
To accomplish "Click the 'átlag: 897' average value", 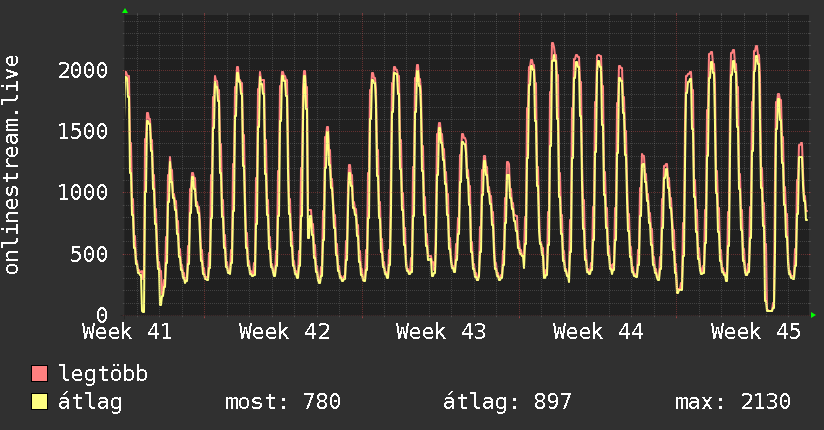I will 507,402.
